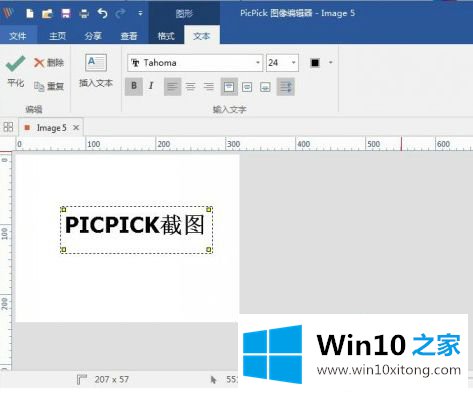Click the PicPick app logo icon

click(x=8, y=13)
